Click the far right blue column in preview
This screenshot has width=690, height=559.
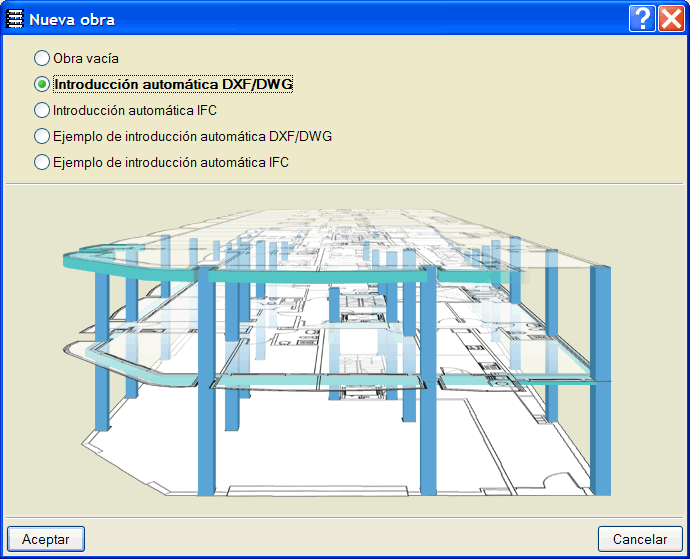[600, 380]
